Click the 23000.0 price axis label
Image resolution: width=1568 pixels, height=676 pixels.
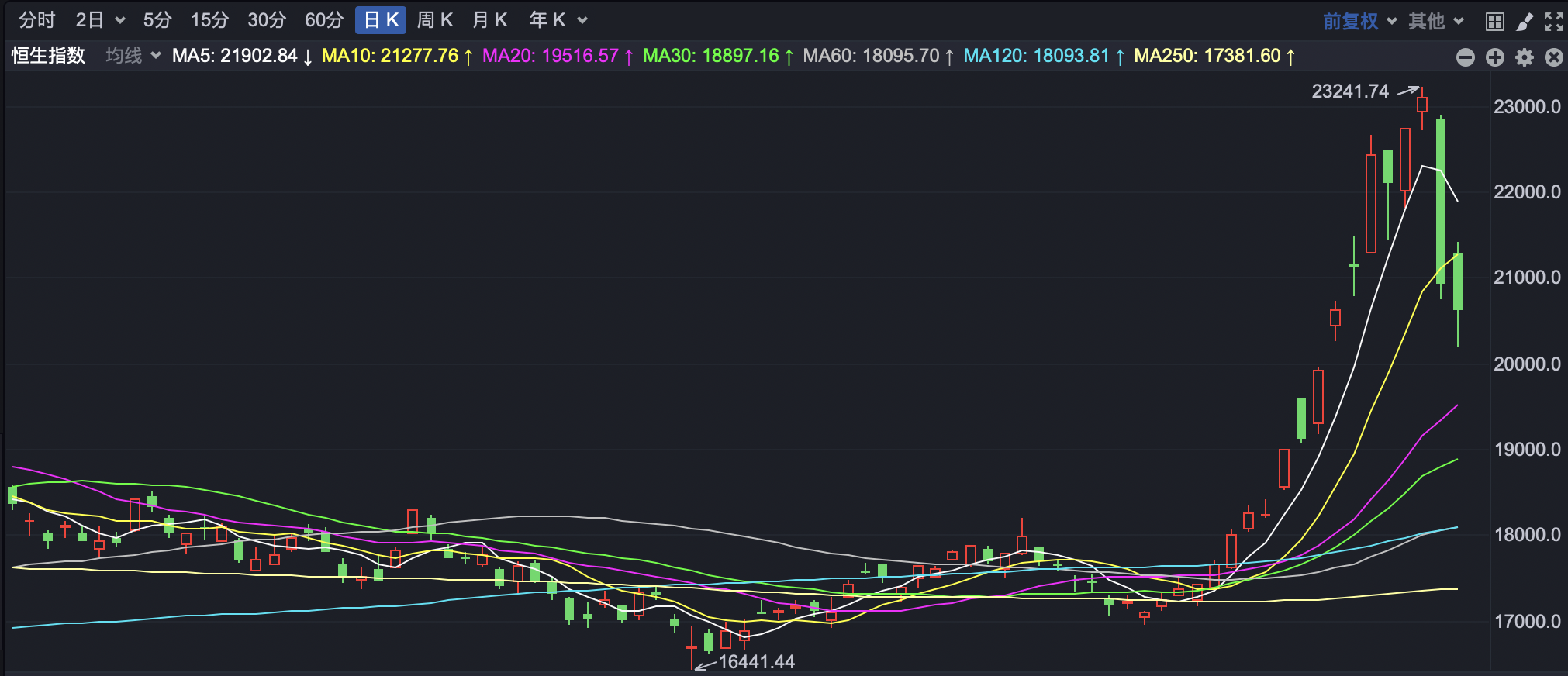[1527, 107]
